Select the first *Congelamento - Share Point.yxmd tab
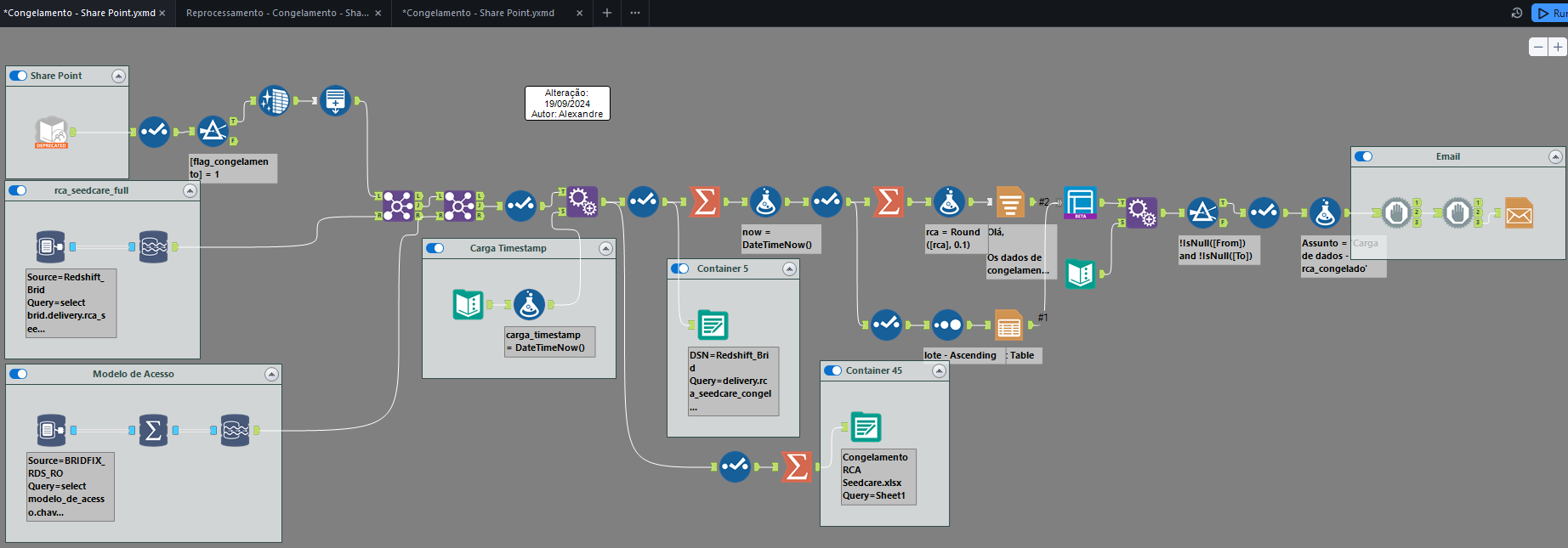The image size is (1568, 548). click(x=79, y=13)
